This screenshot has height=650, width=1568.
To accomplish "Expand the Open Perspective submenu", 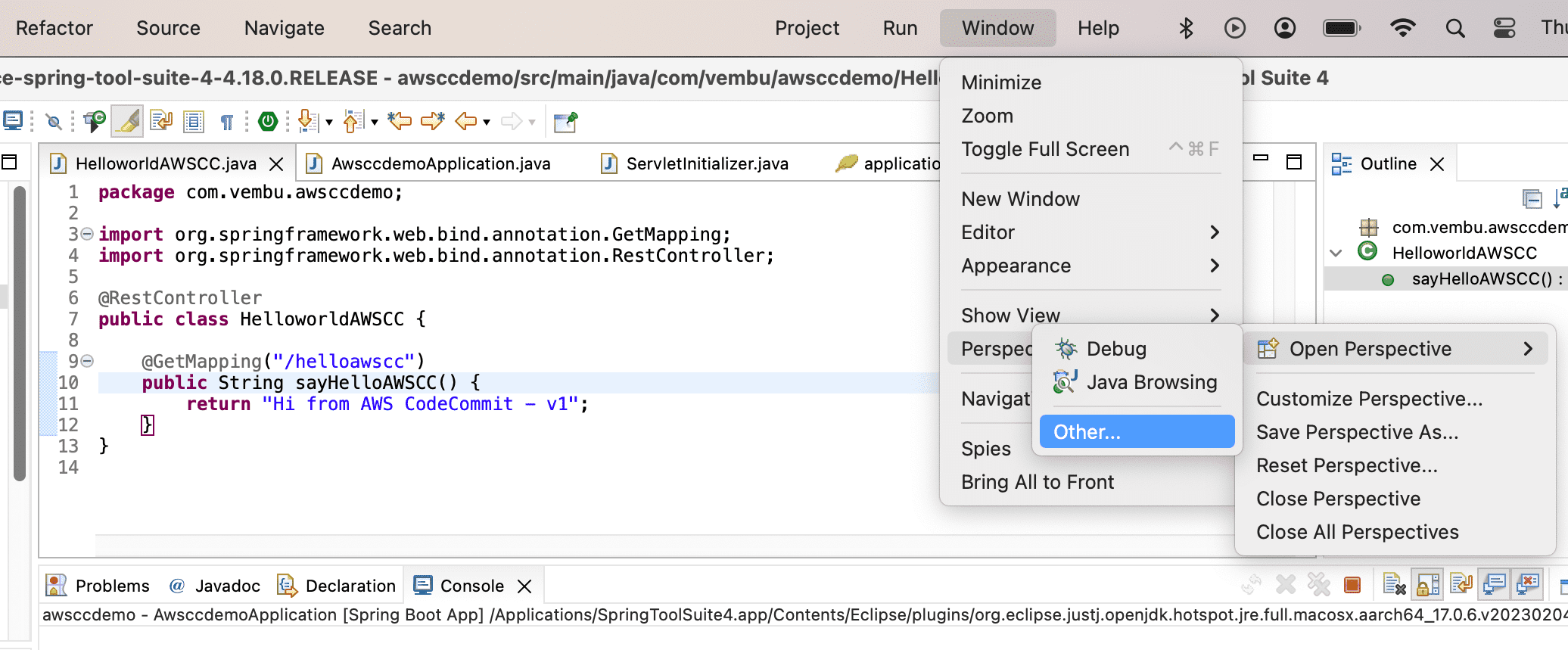I will coord(1395,349).
